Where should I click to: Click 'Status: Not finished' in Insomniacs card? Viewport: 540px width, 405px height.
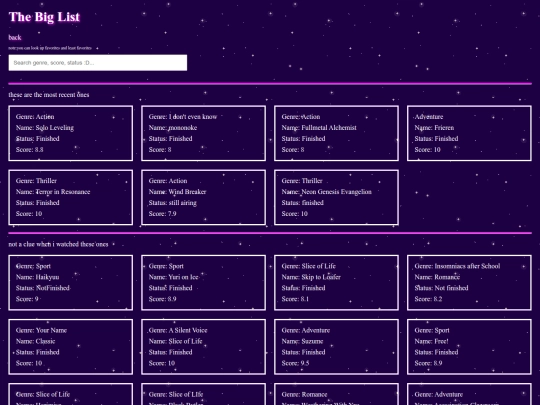[442, 288]
